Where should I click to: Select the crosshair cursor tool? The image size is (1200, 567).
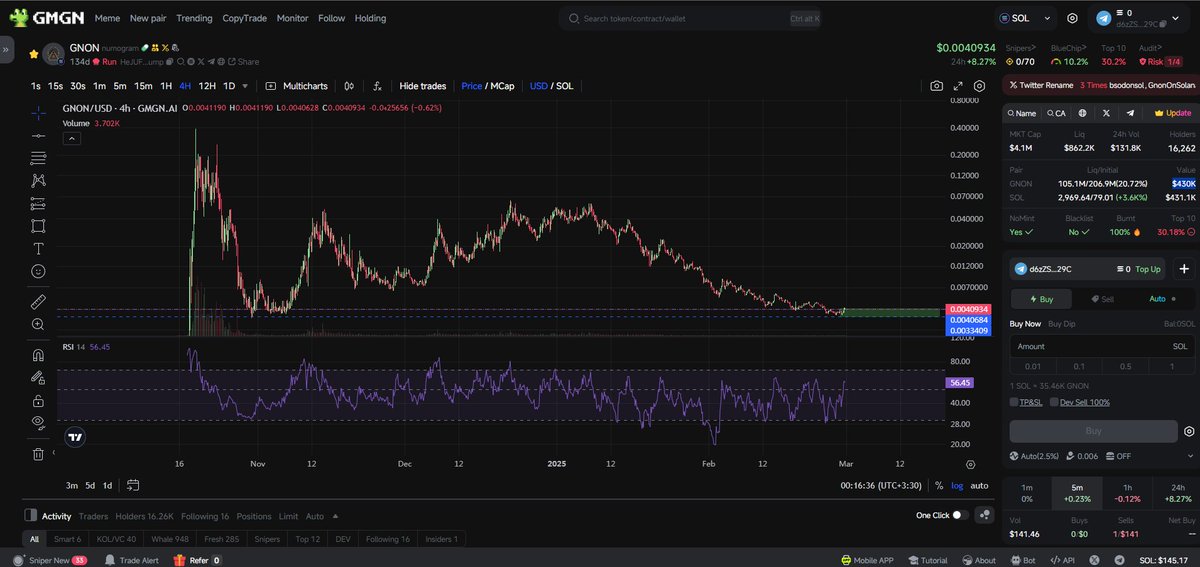tap(38, 112)
